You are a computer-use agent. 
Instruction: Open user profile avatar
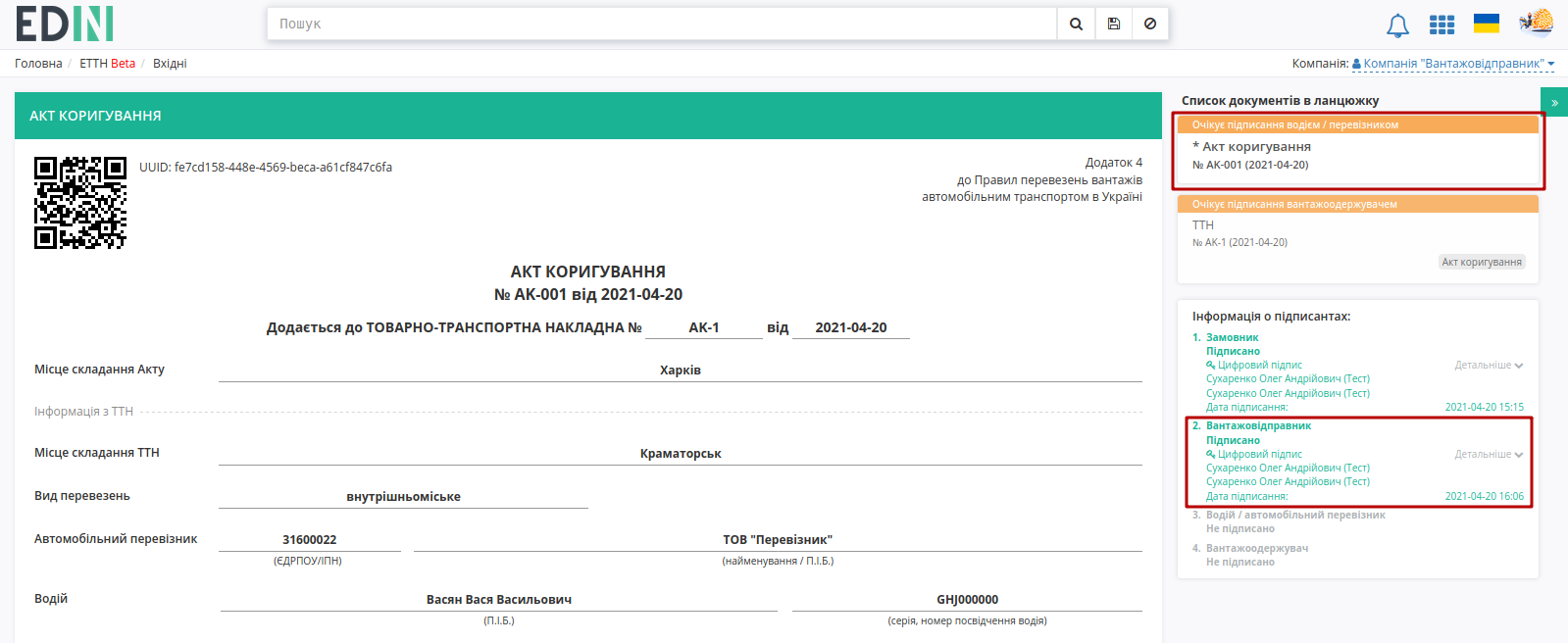1536,22
